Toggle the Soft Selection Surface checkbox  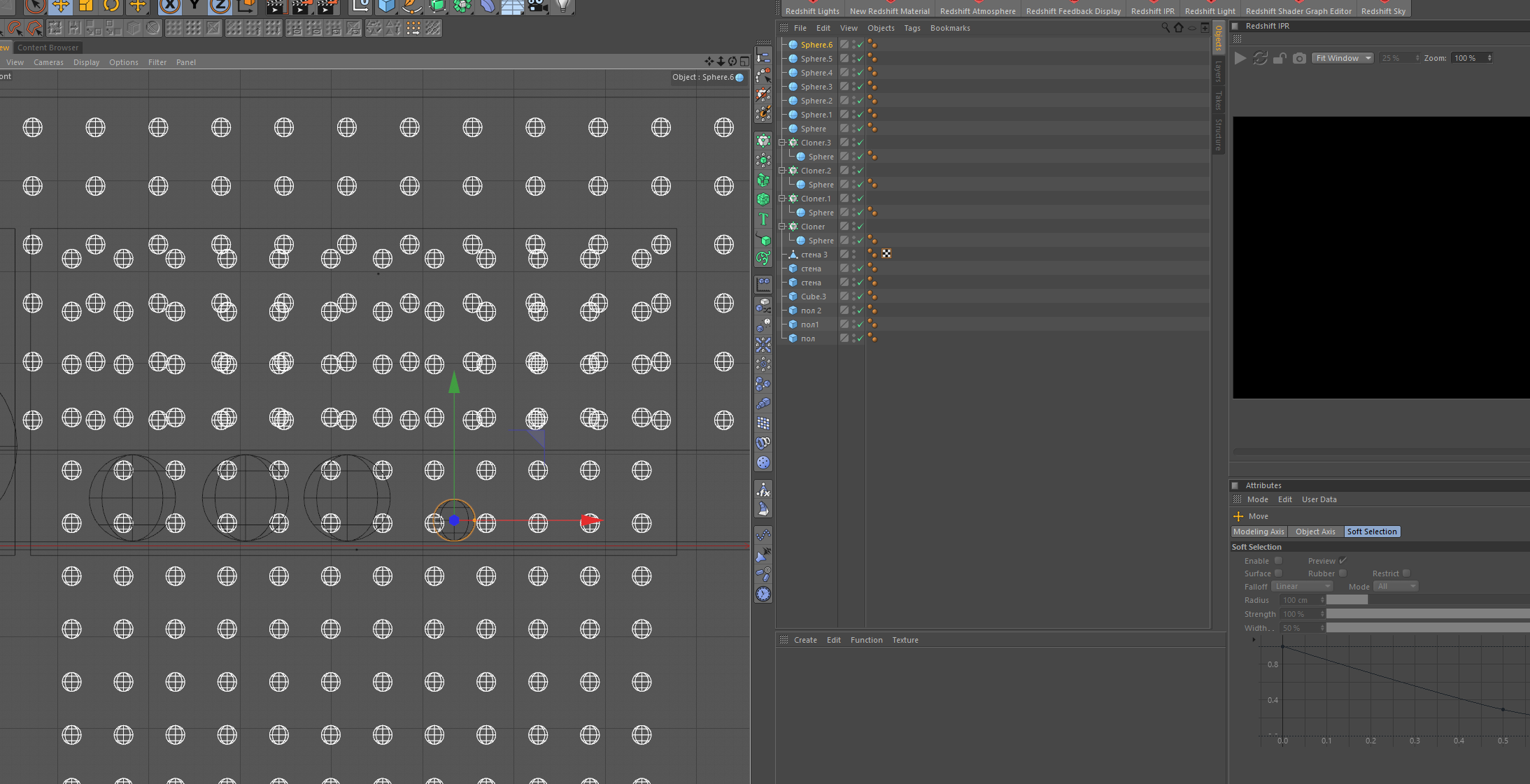coord(1278,573)
